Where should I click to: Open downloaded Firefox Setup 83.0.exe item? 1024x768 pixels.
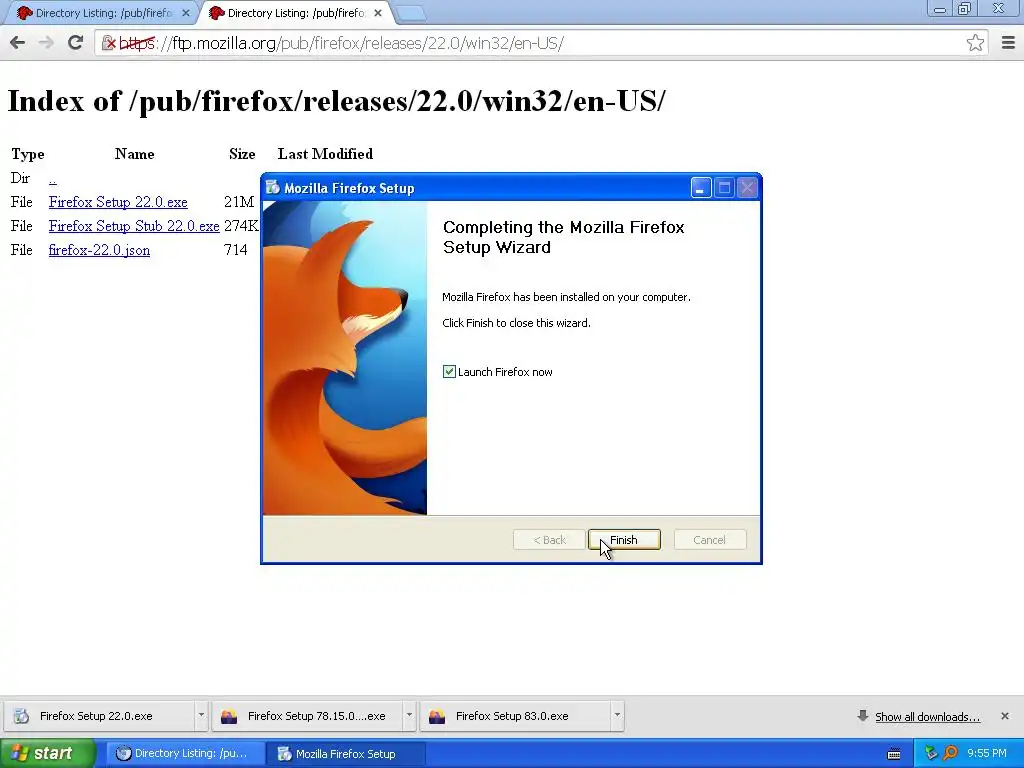(515, 716)
